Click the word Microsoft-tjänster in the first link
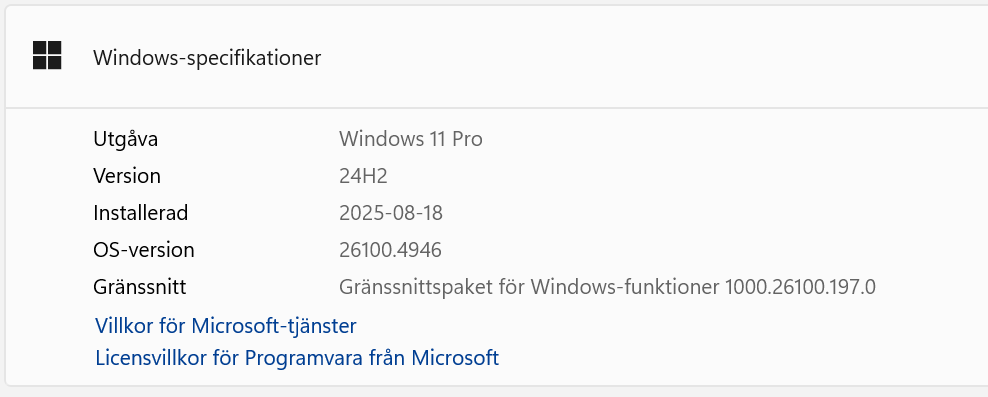This screenshot has height=397, width=988. [273, 326]
